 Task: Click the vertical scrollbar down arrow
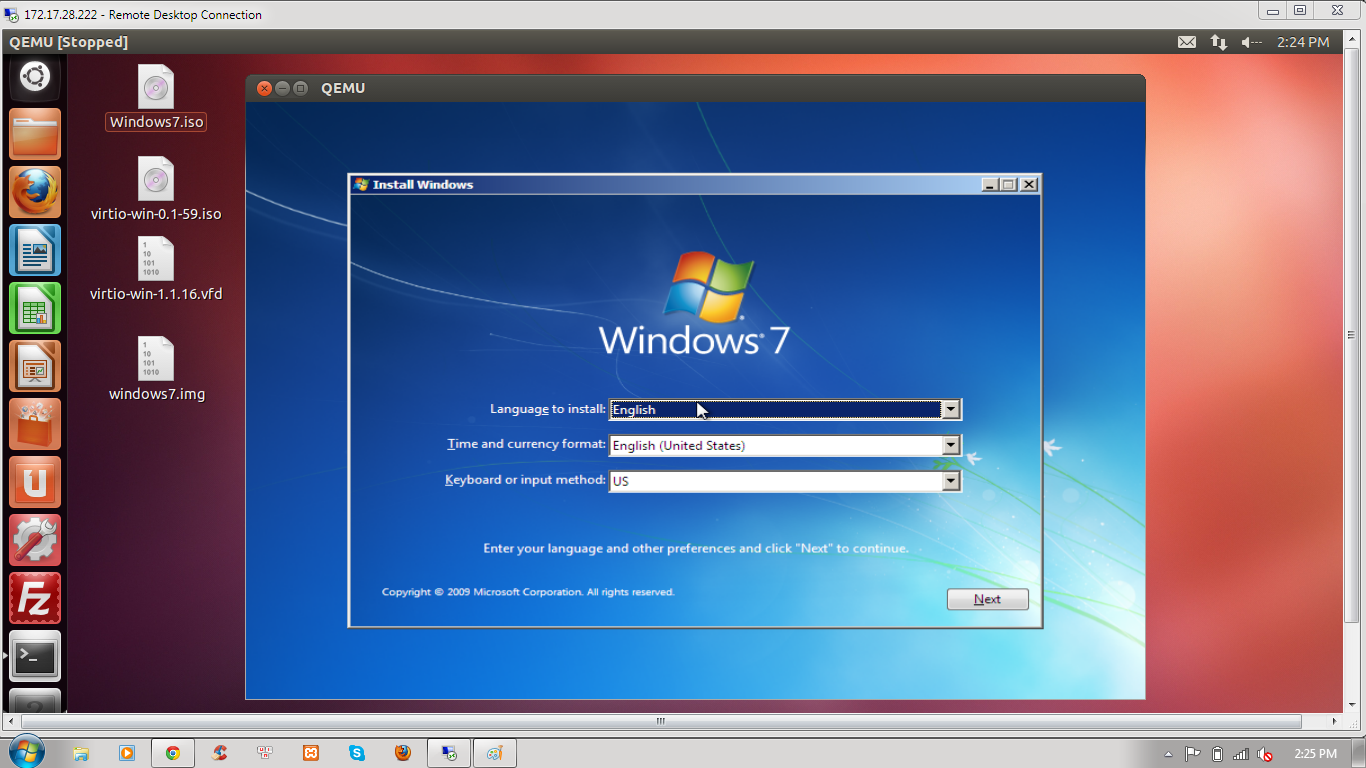point(1354,704)
